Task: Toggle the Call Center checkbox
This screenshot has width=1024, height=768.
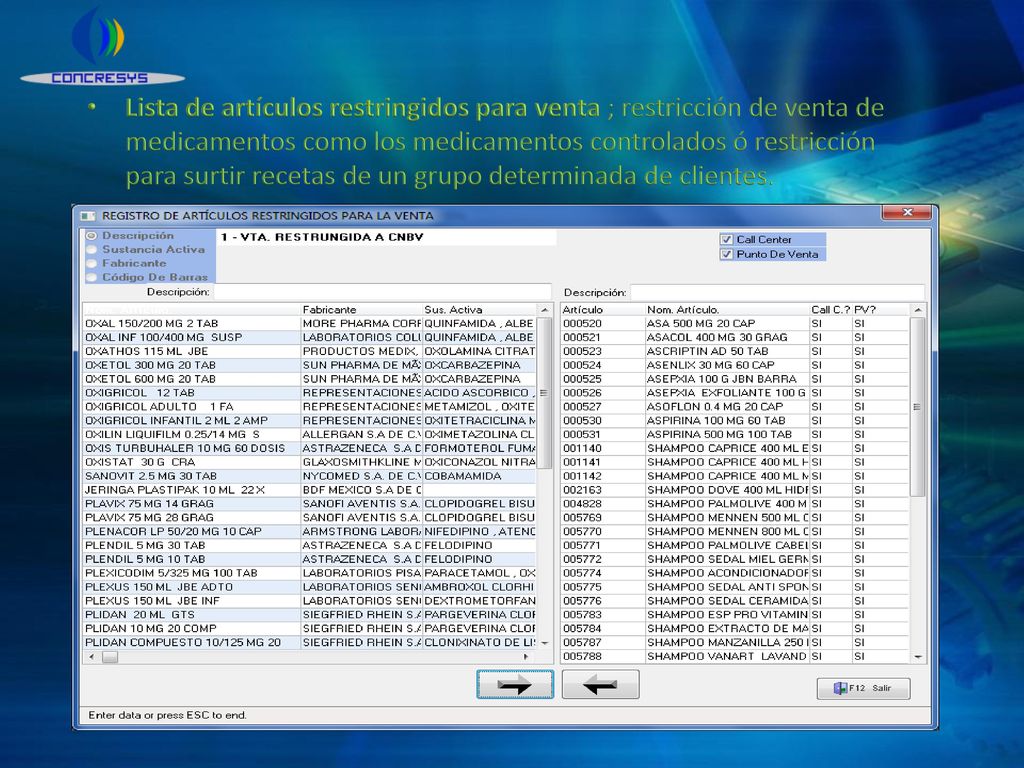Action: point(726,240)
